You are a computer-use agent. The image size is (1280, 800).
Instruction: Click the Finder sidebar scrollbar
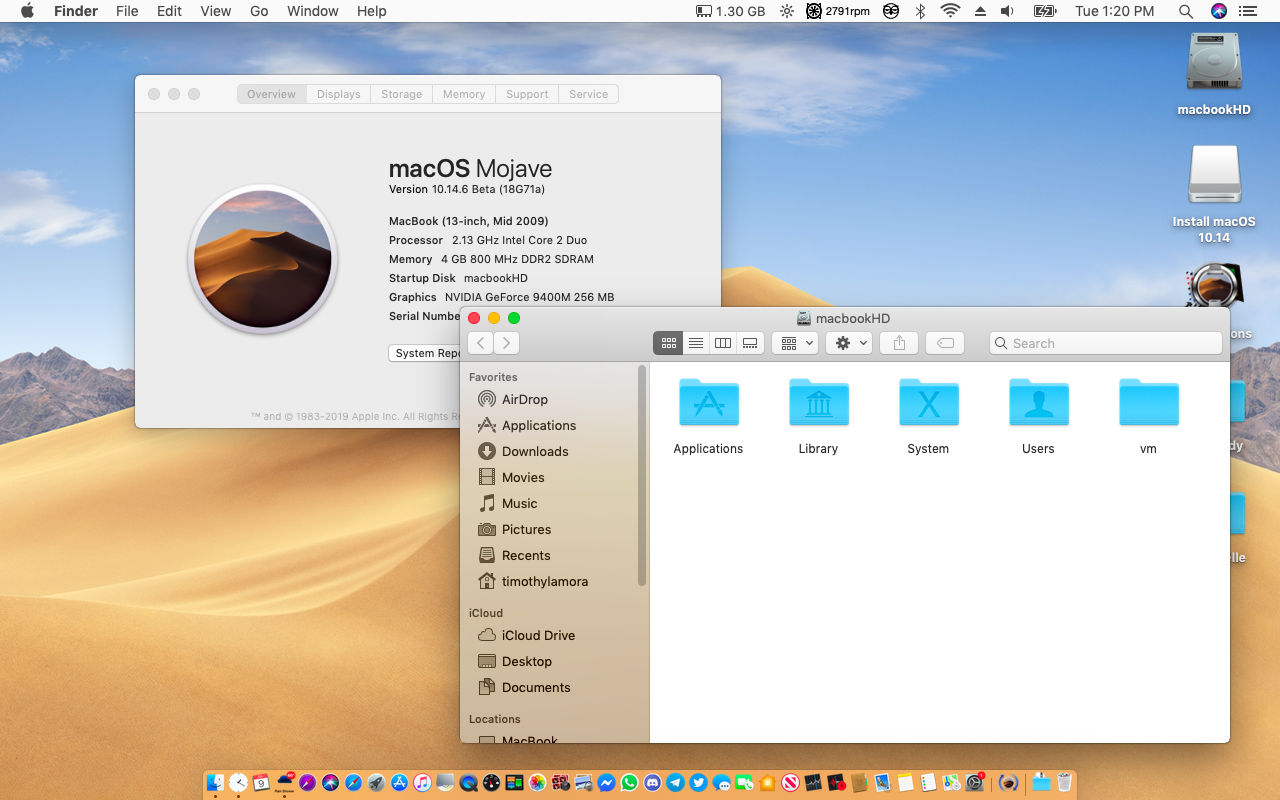pyautogui.click(x=642, y=475)
